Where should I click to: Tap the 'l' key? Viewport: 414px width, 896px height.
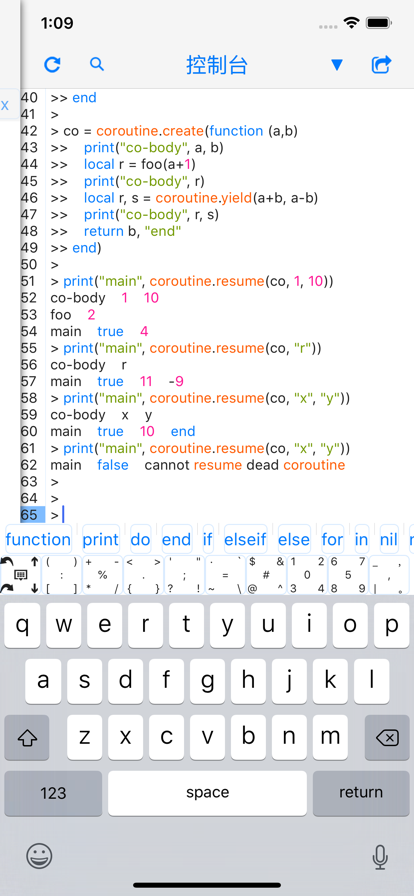pyautogui.click(x=371, y=681)
